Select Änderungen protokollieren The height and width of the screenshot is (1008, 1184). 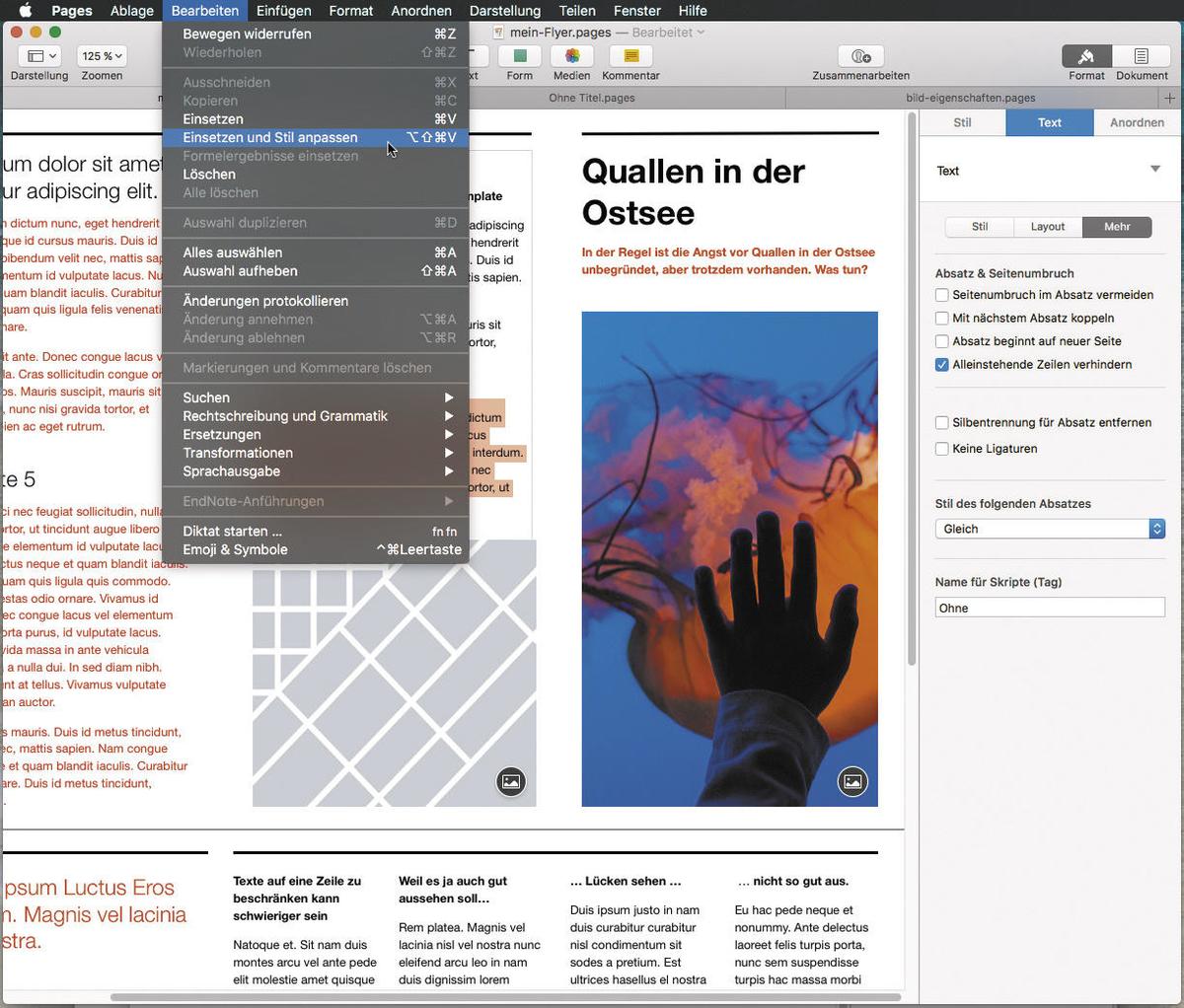pos(316,301)
